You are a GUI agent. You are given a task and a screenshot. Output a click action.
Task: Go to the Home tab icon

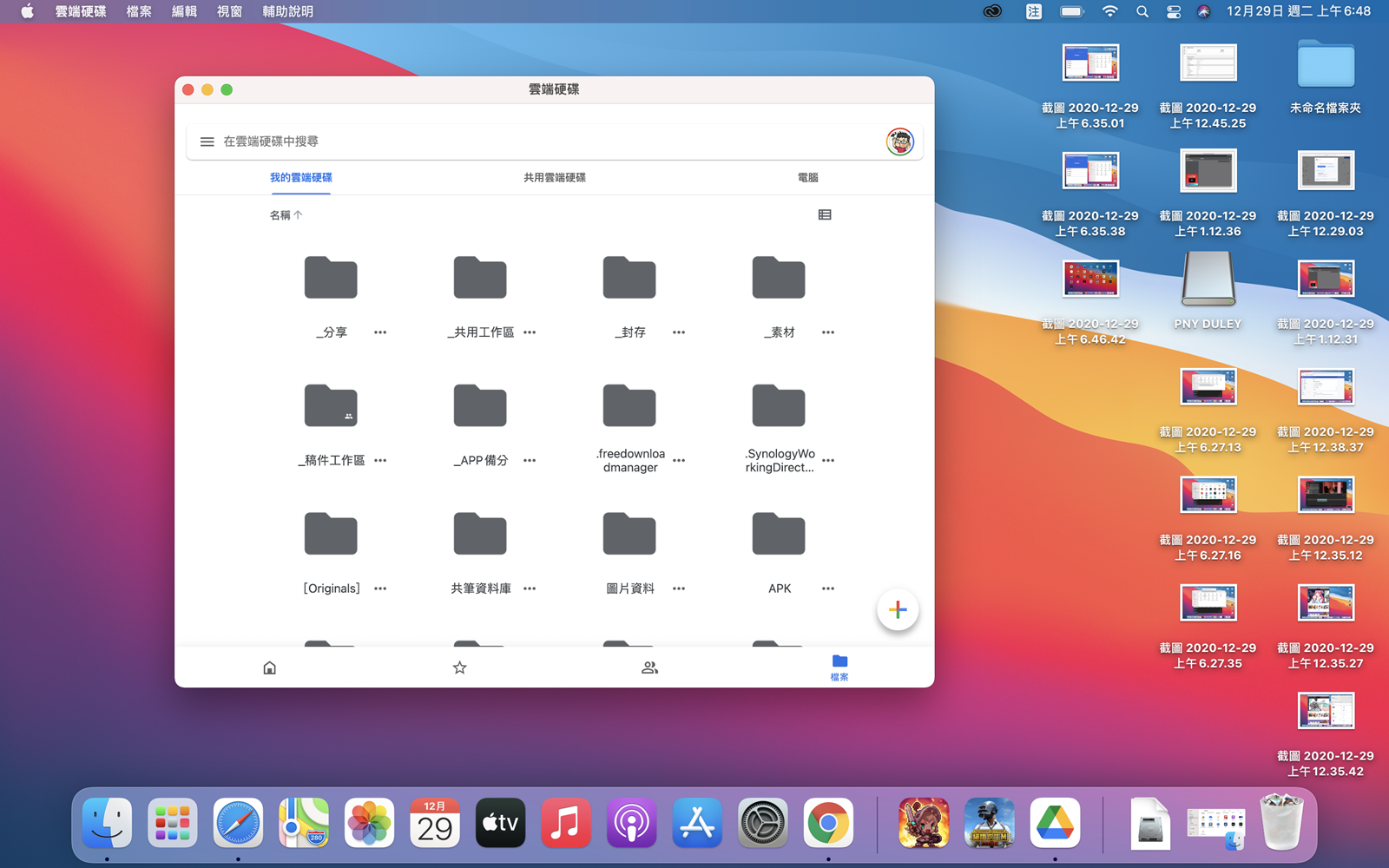[270, 667]
